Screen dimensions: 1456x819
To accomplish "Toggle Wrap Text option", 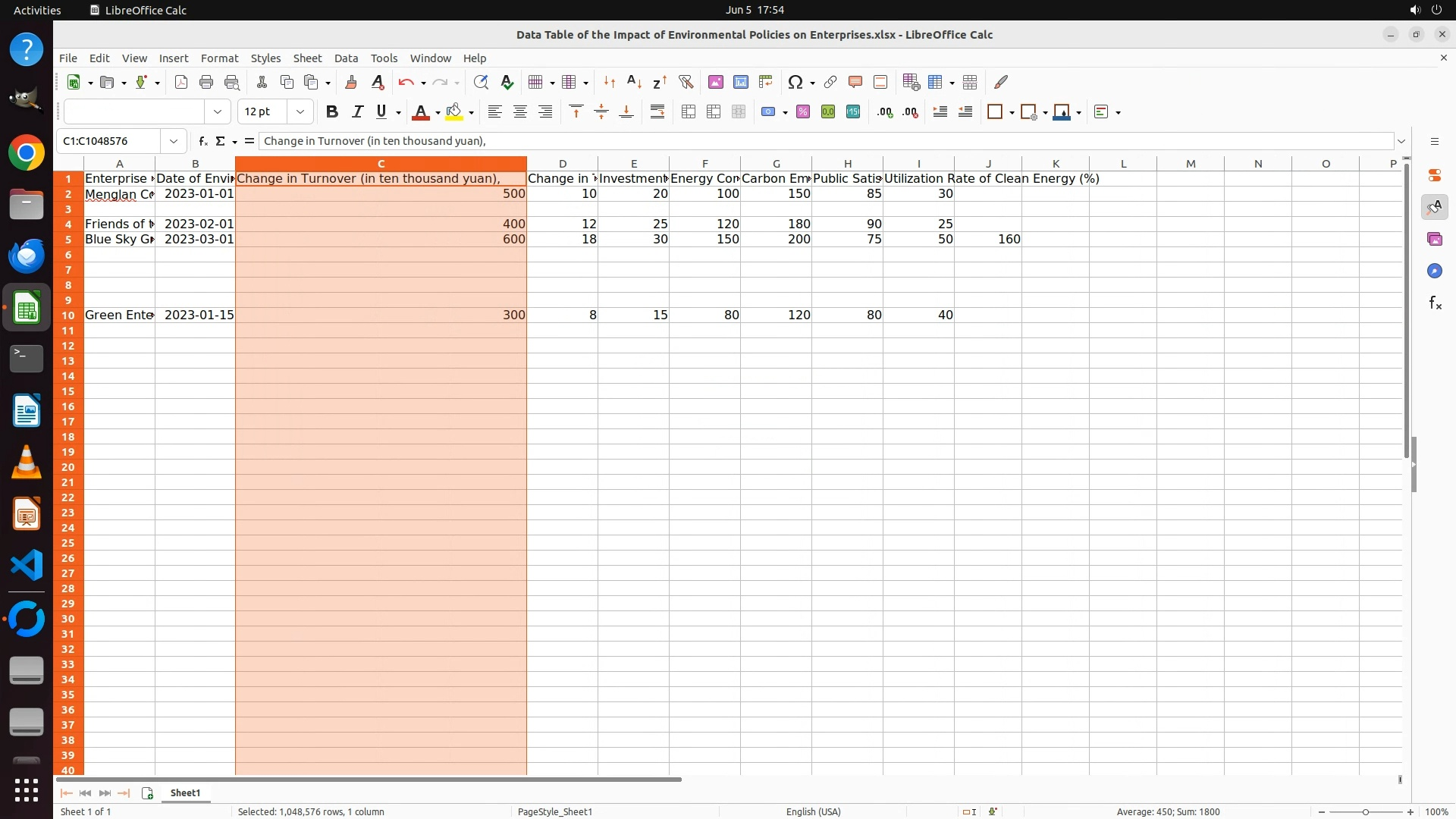I will (657, 112).
